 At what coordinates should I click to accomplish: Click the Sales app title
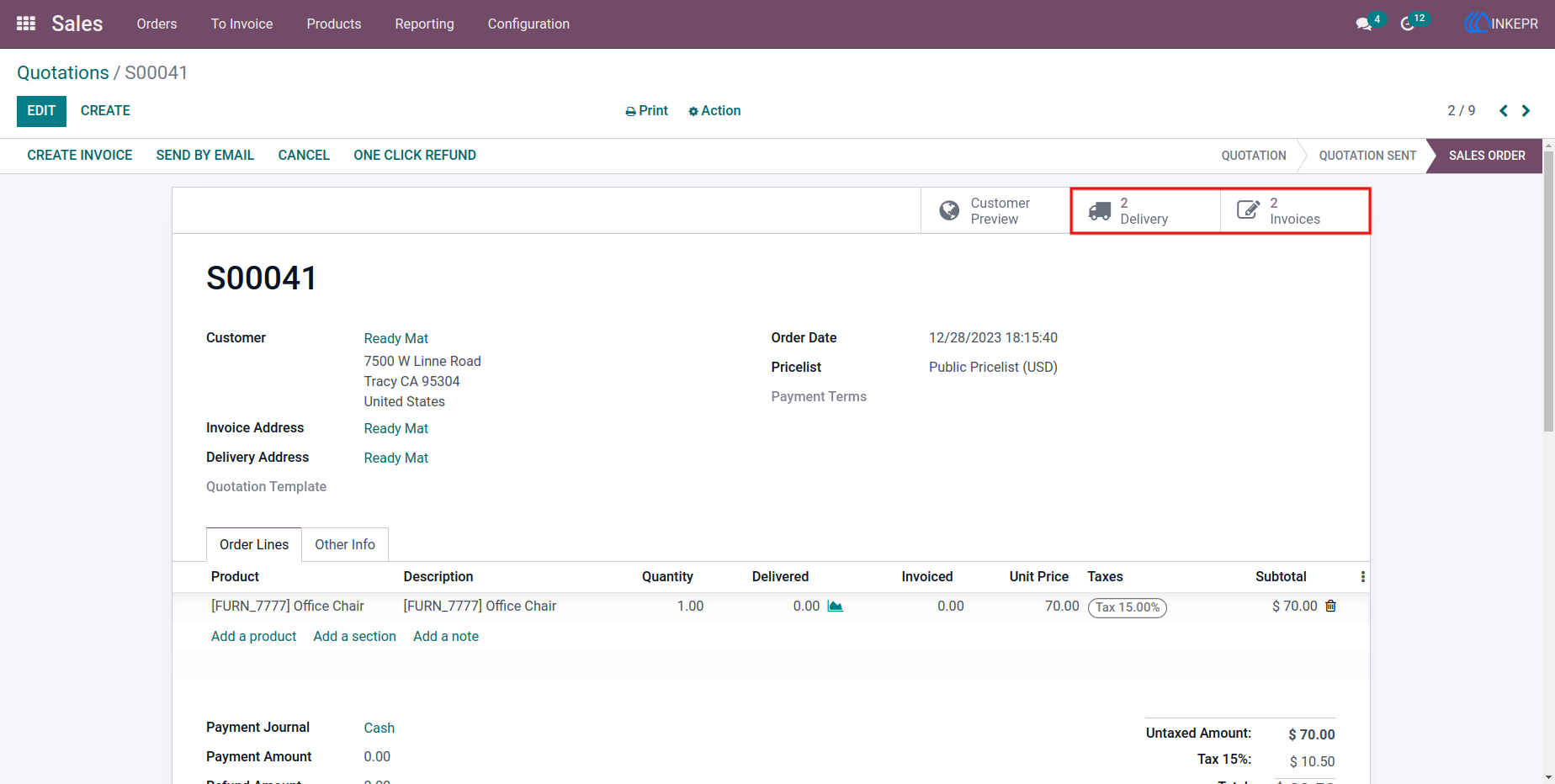point(77,24)
